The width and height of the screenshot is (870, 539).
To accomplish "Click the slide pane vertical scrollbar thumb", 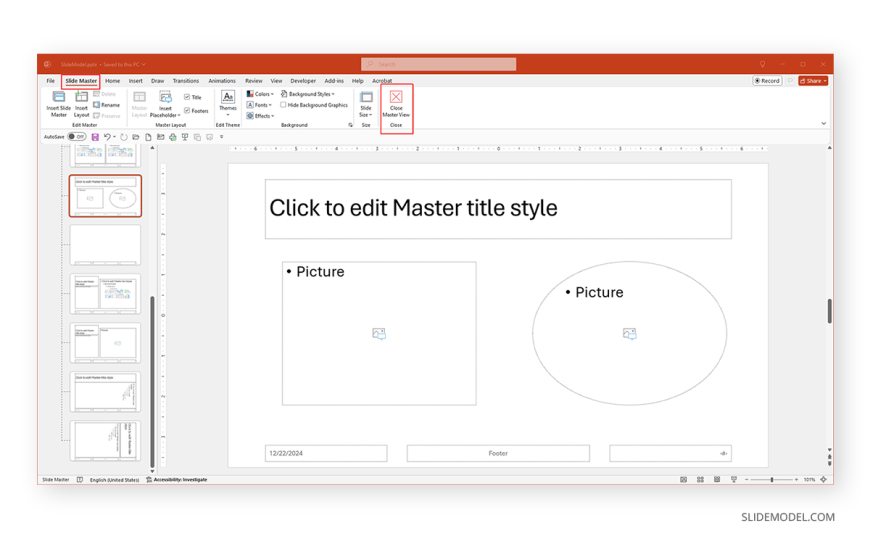I will point(829,311).
